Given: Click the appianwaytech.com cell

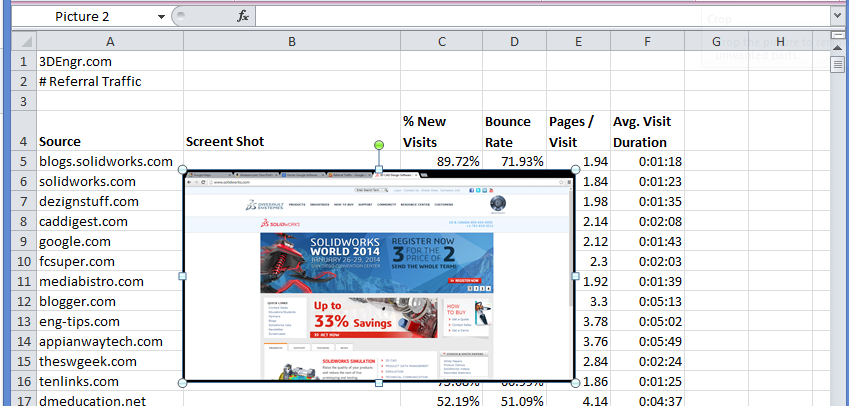Looking at the screenshot, I should [x=110, y=342].
